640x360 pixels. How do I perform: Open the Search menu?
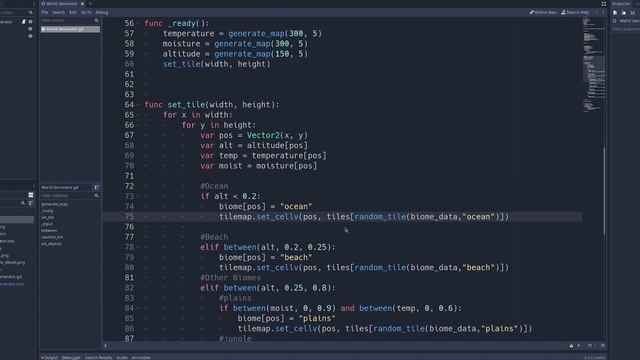point(58,12)
